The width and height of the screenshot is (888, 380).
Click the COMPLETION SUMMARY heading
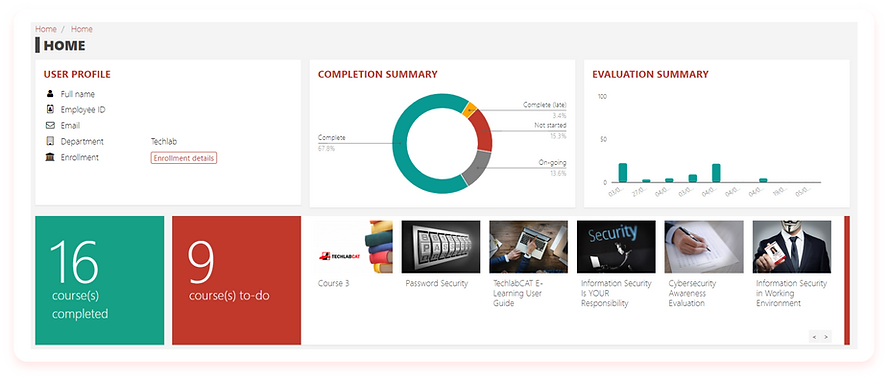[x=377, y=74]
